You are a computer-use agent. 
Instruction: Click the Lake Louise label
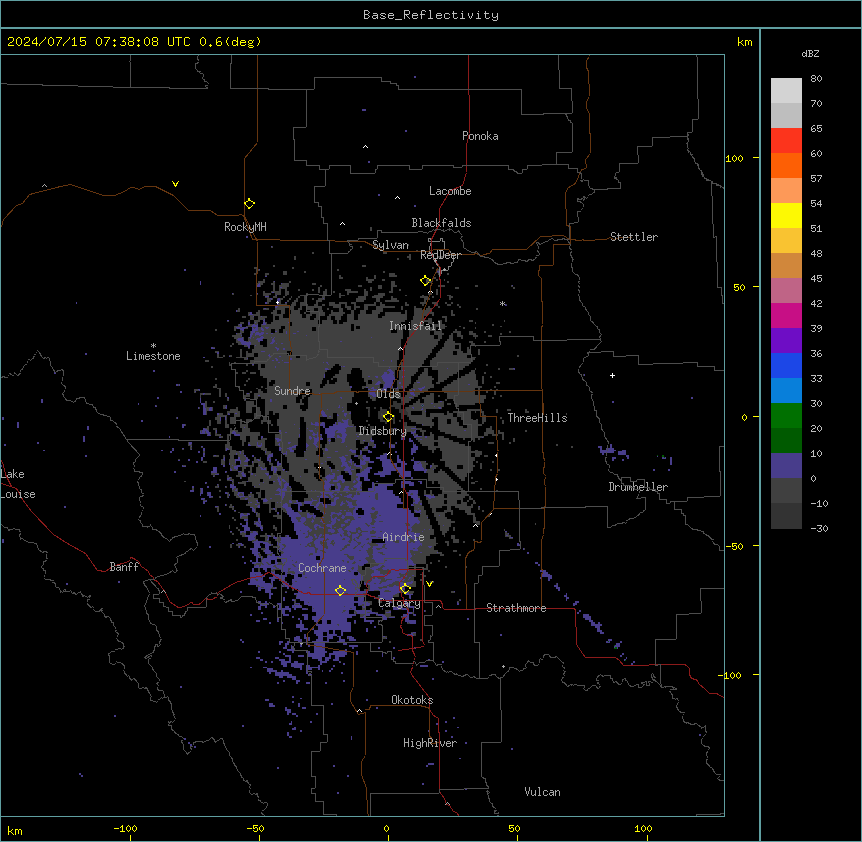18,484
